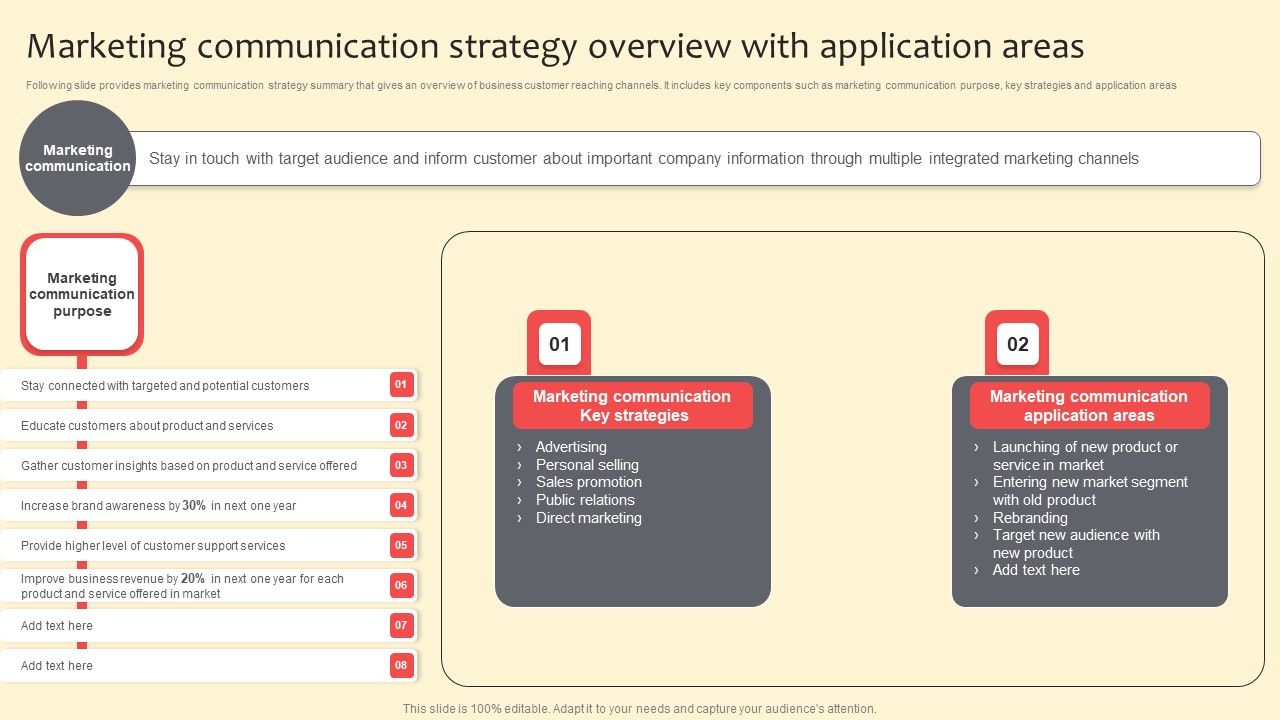Image resolution: width=1280 pixels, height=720 pixels.
Task: Select 'Gather customer insights' row text
Action: pyautogui.click(x=189, y=466)
